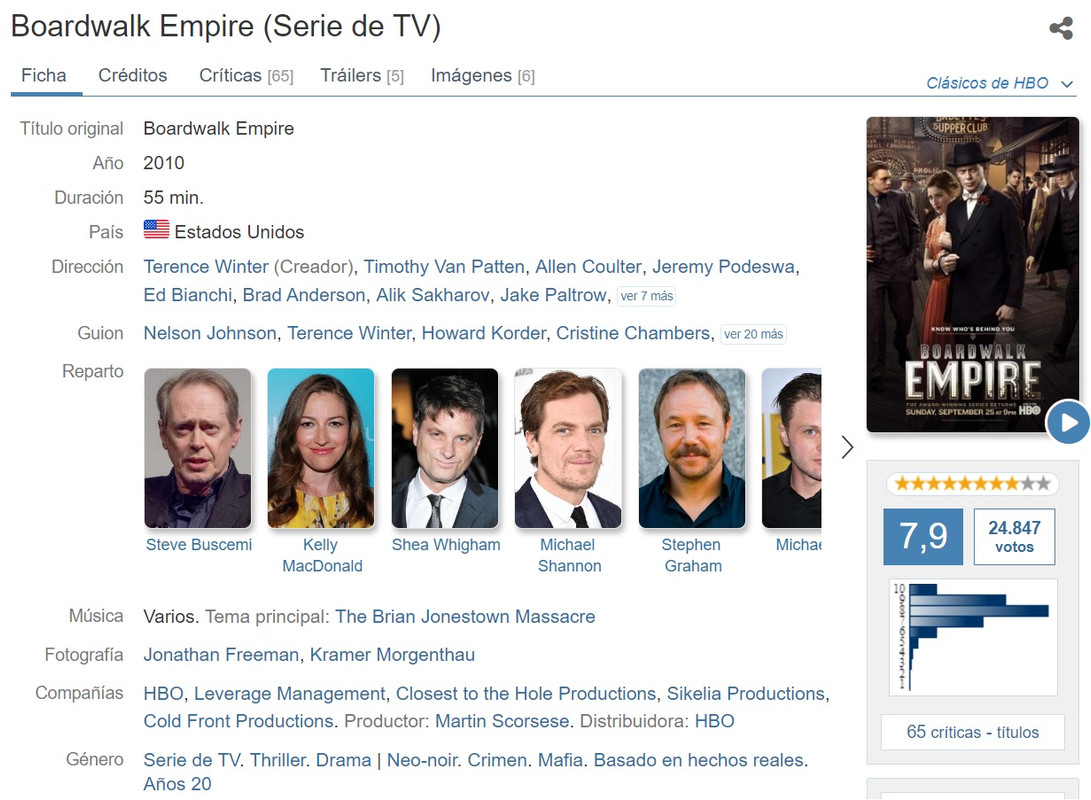Click the 7,9 rating score box

(923, 536)
